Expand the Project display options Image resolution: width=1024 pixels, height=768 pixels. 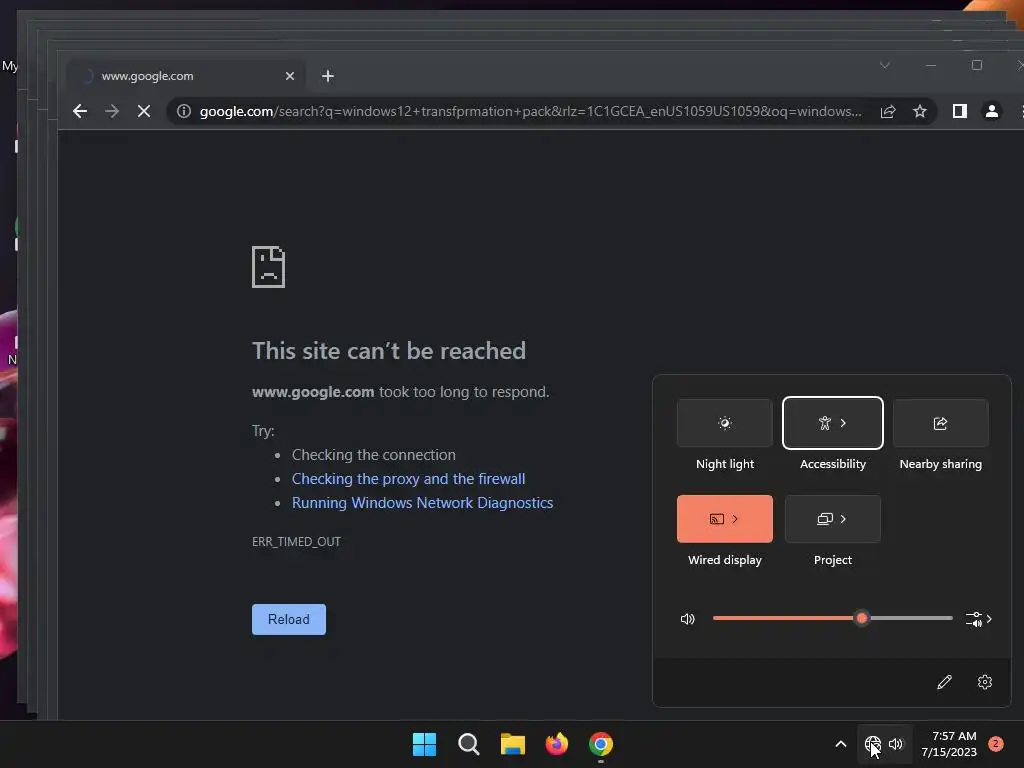pos(843,519)
